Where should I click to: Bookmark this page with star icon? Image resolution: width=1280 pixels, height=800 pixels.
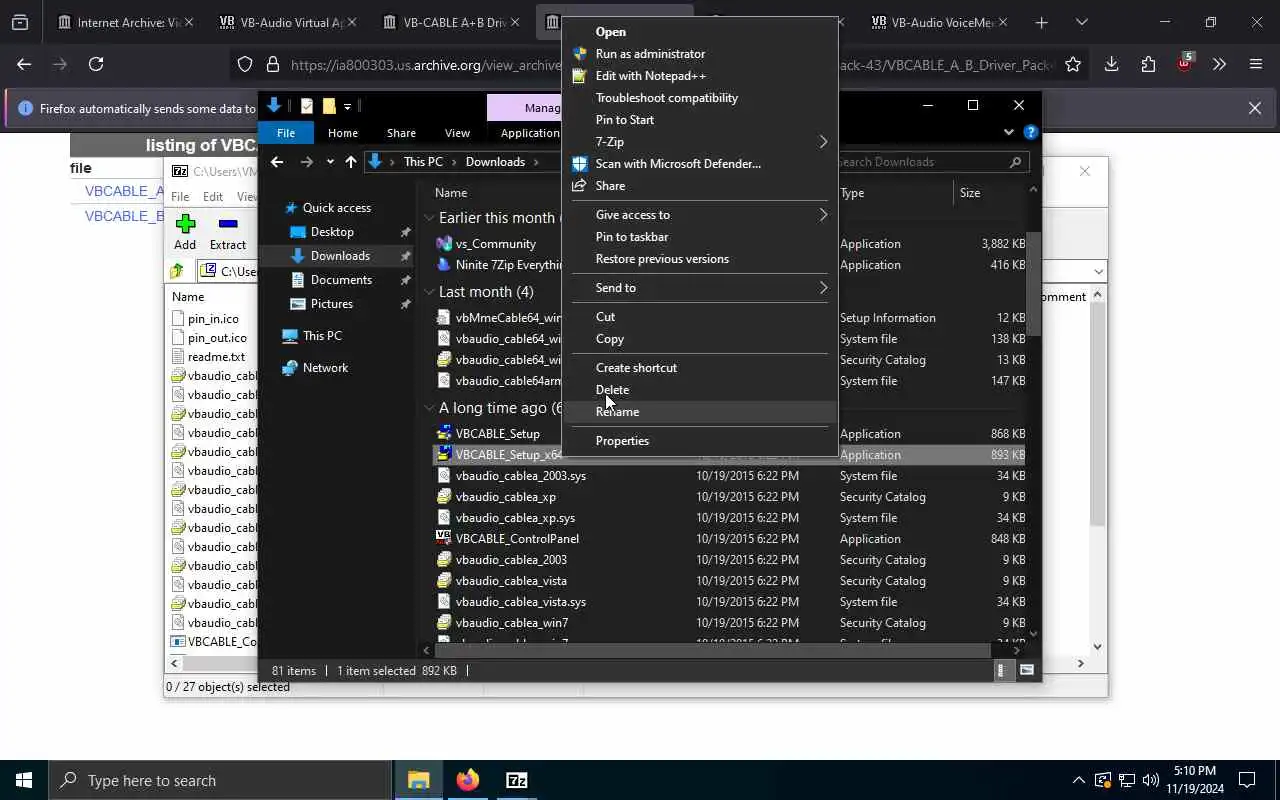pos(1073,64)
